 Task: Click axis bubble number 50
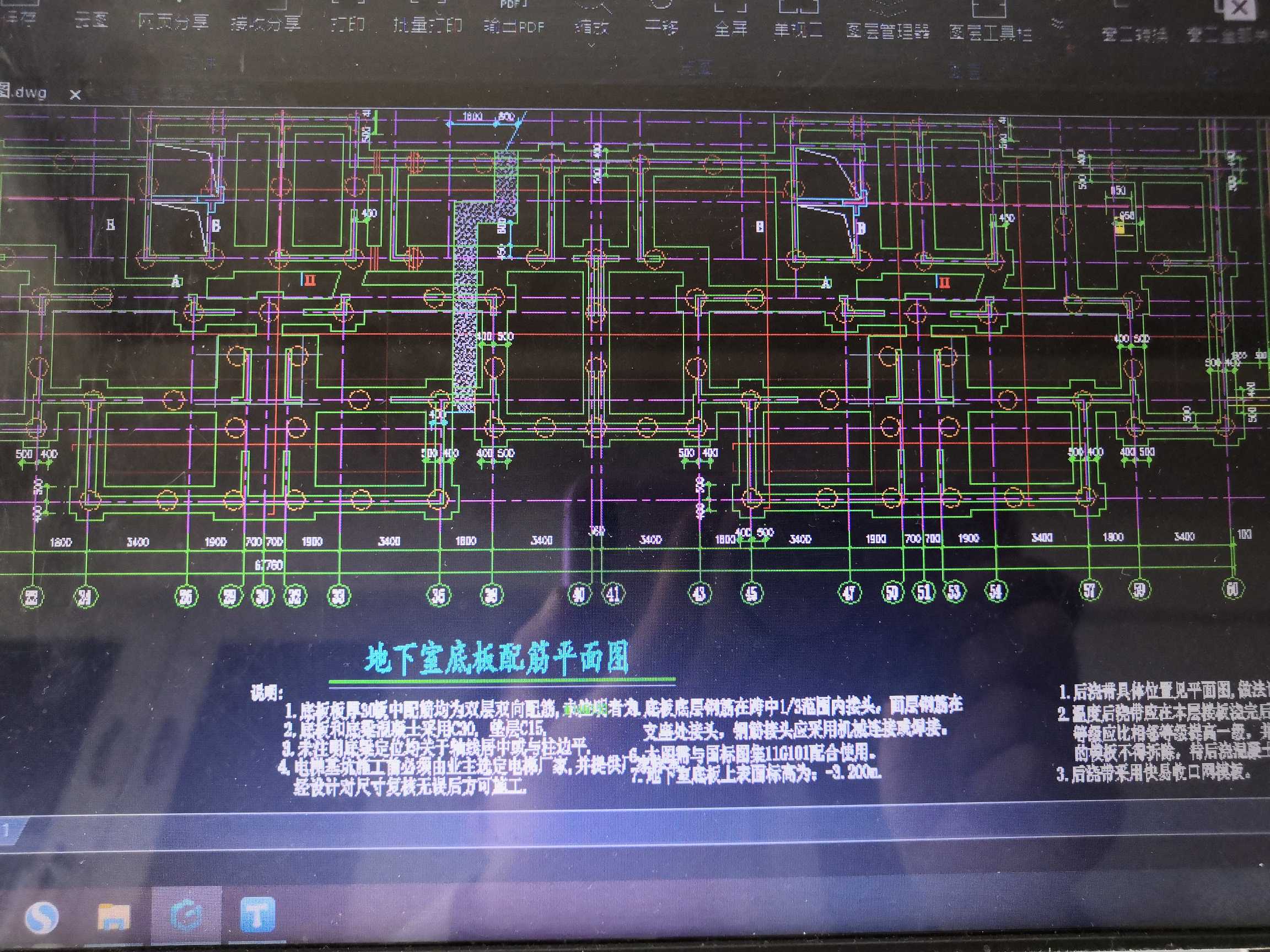892,592
